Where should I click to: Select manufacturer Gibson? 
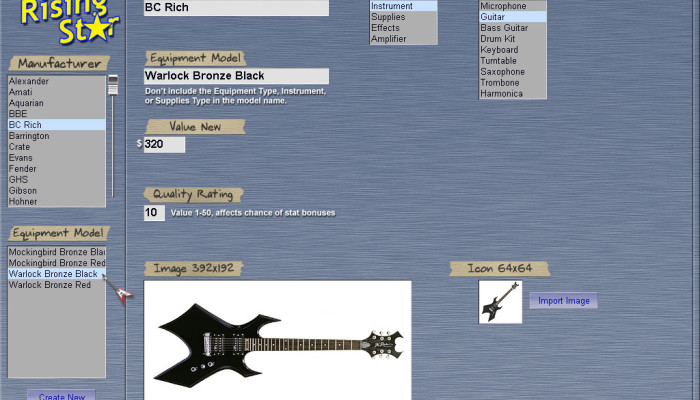57,191
